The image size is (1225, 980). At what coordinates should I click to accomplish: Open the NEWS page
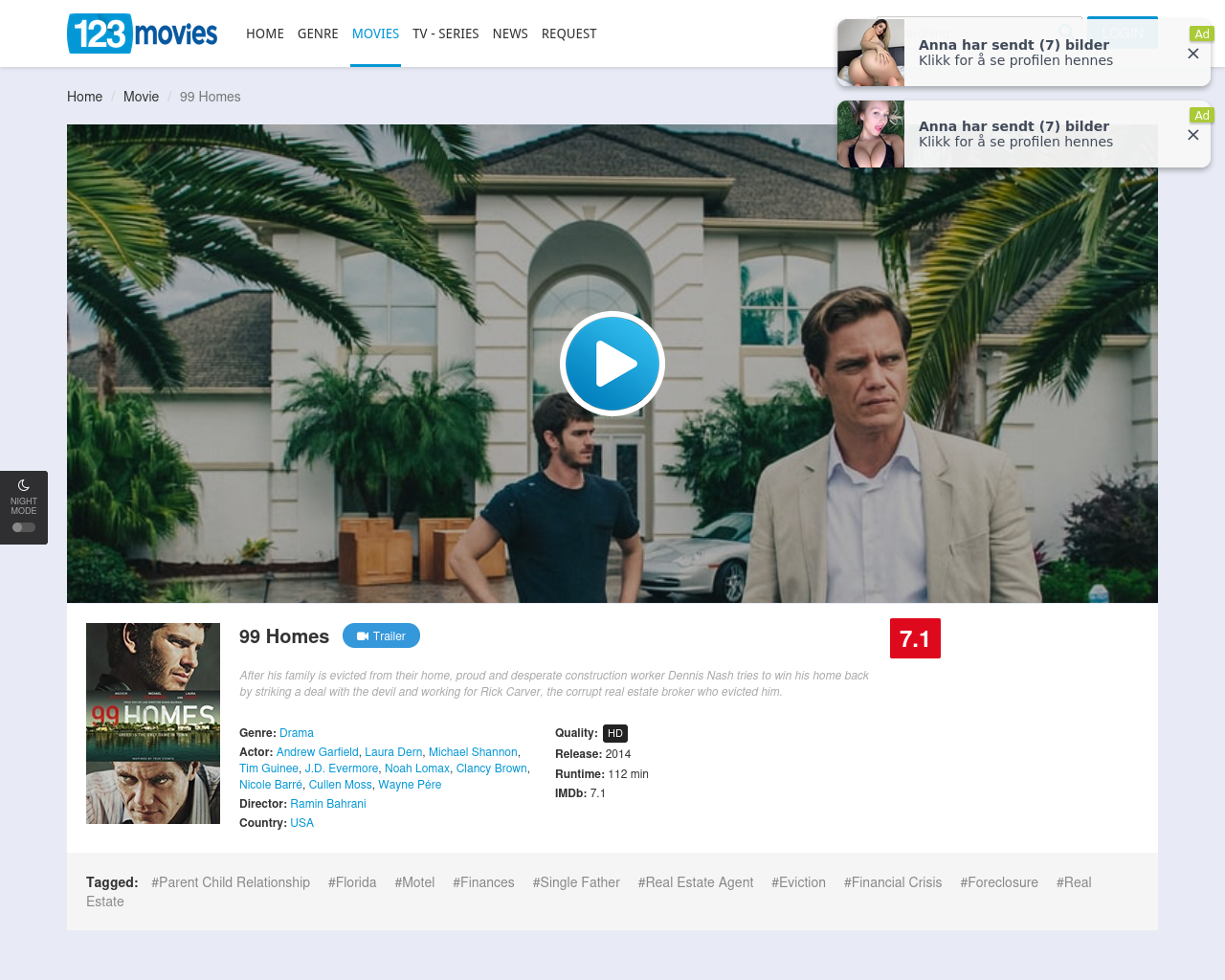pos(510,33)
